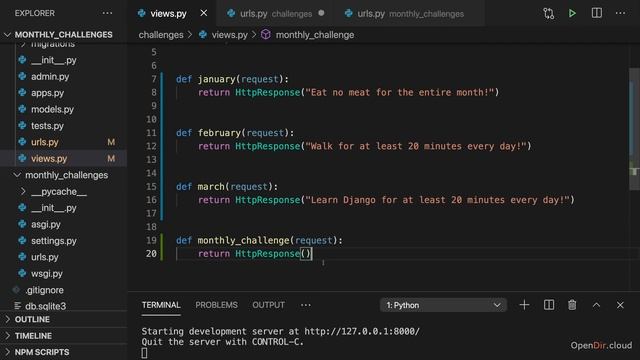Viewport: 640px width, 360px height.
Task: Open the OUTPUT panel tab
Action: pos(269,305)
